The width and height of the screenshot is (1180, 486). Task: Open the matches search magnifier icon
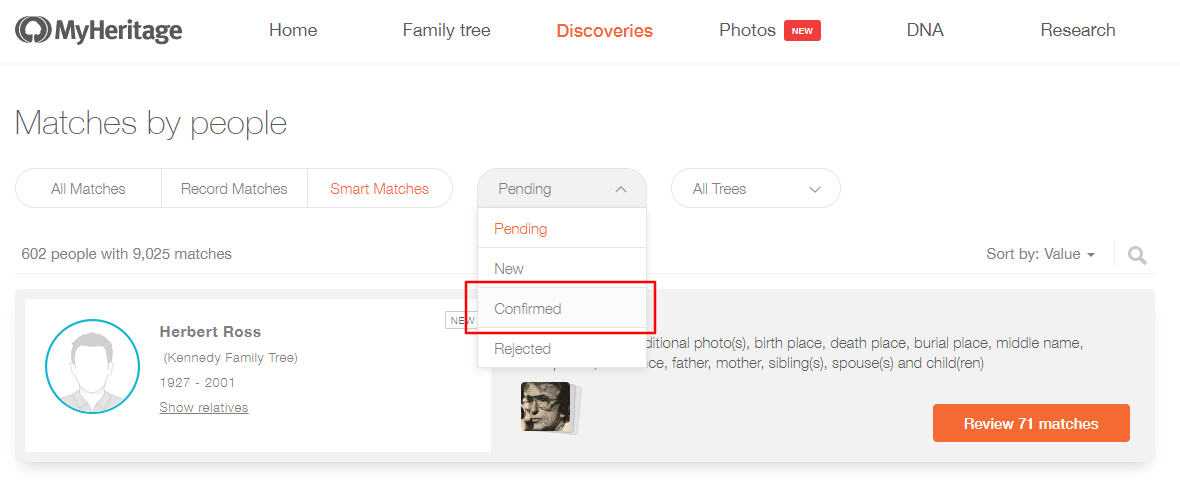[1137, 255]
